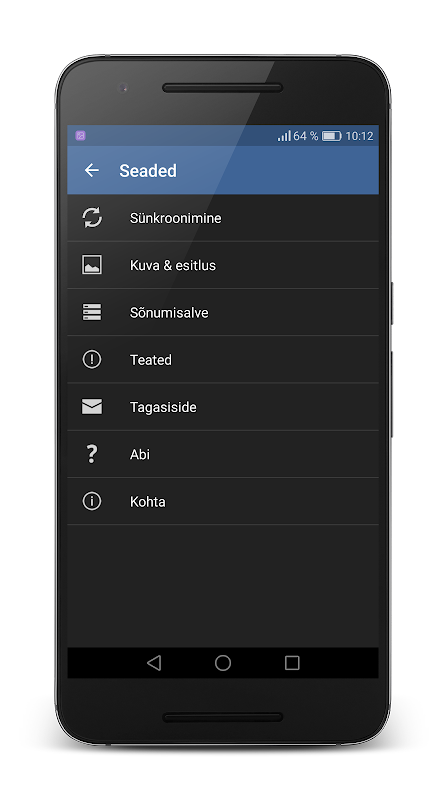Tap the Android back triangle button
Screen dimensions: 448x800
[x=154, y=663]
